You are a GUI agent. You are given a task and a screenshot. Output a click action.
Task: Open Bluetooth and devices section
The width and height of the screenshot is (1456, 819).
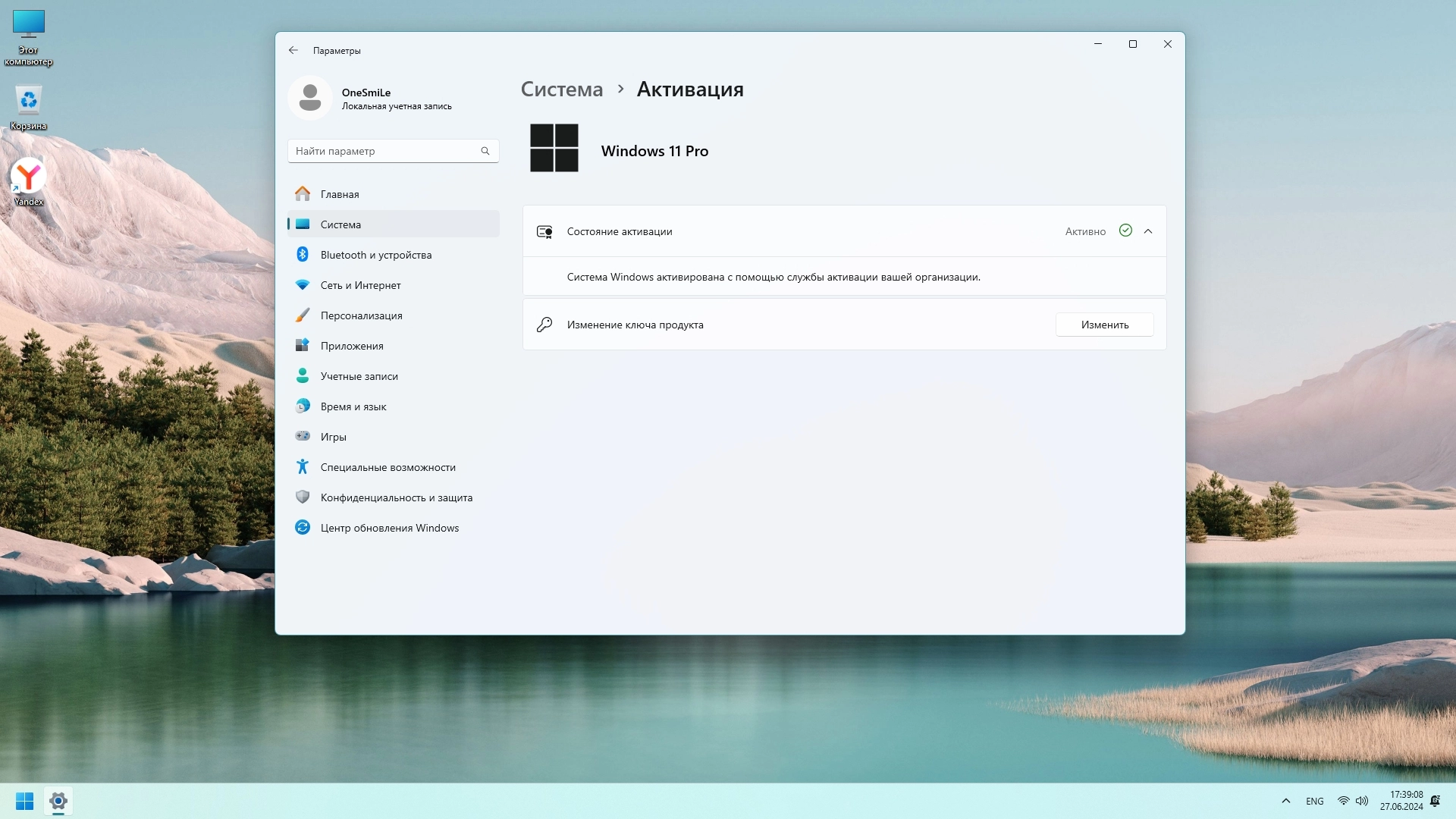click(375, 255)
